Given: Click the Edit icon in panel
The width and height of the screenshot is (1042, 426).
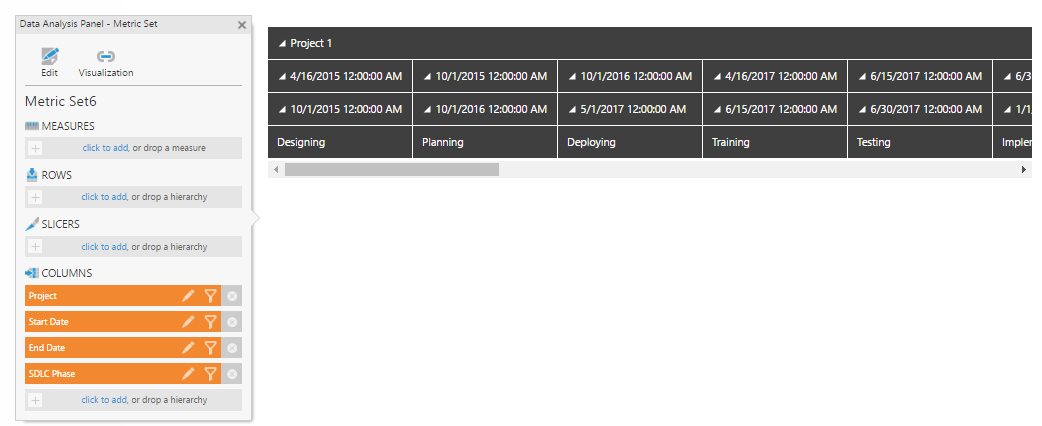Looking at the screenshot, I should (49, 57).
